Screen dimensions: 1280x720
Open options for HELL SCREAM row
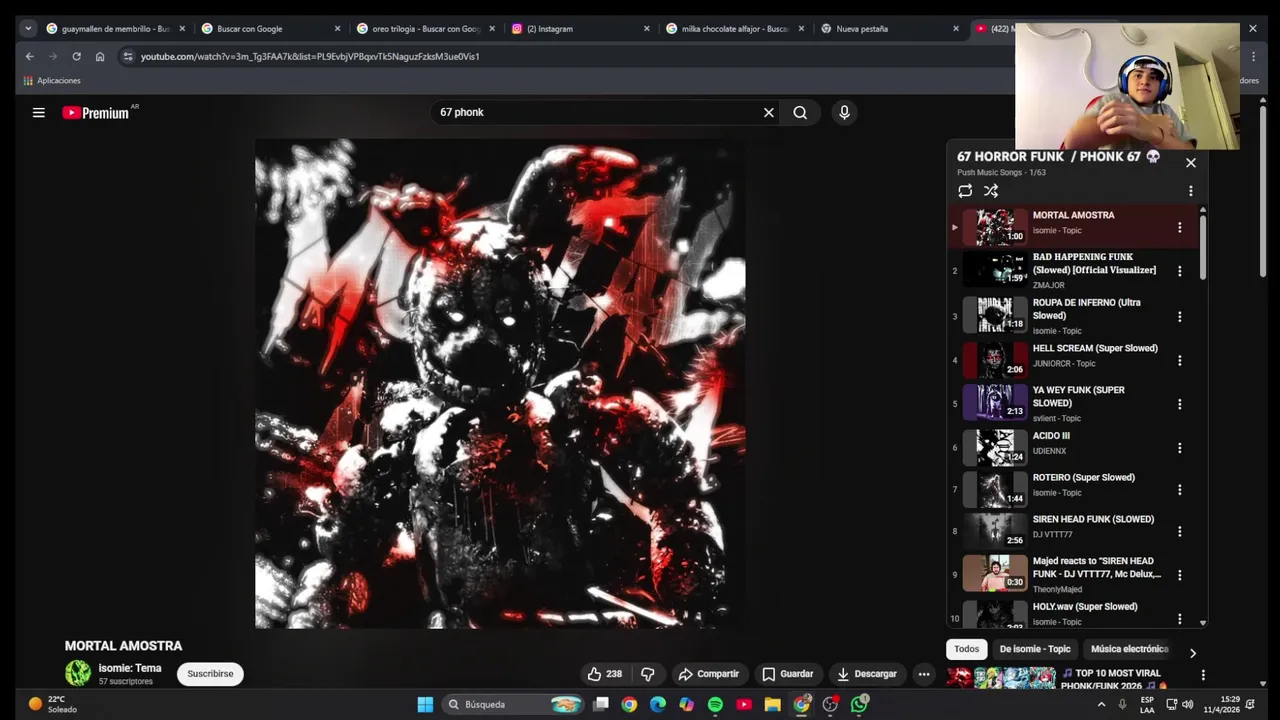(1180, 361)
